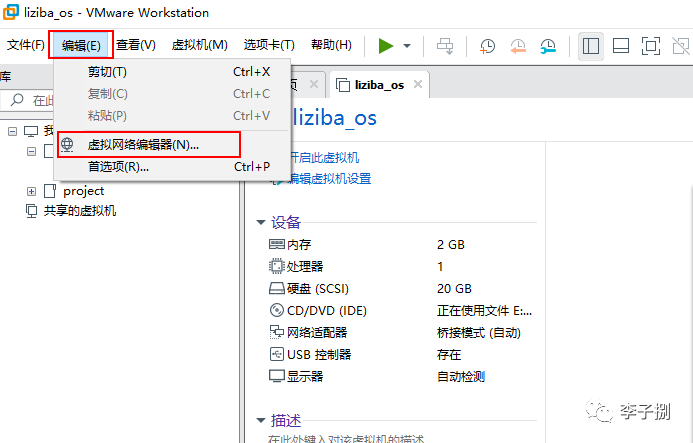Toggle the library sidebar view icon
Screen dimensions: 693x443
591,46
